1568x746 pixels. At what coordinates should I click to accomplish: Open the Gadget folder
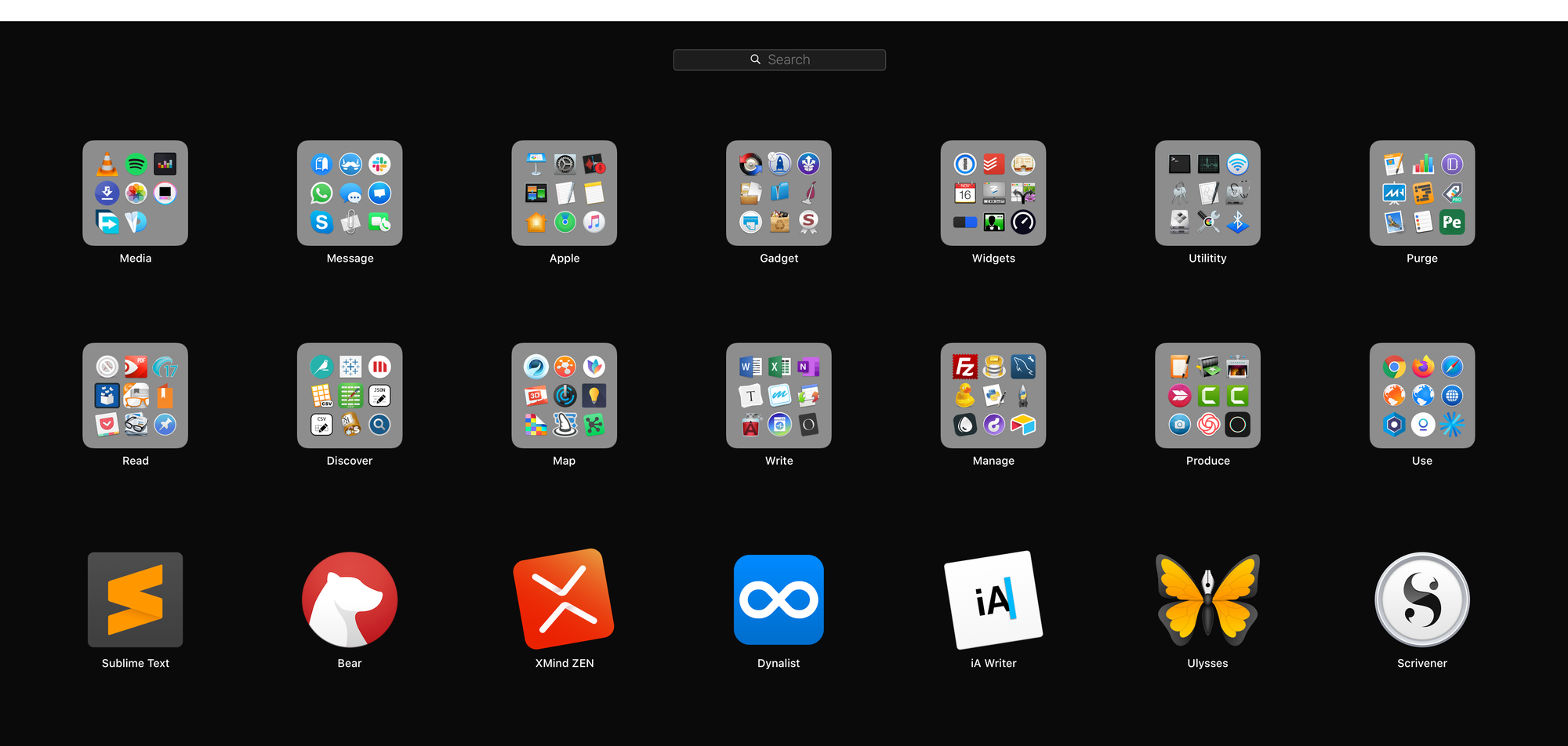[779, 193]
